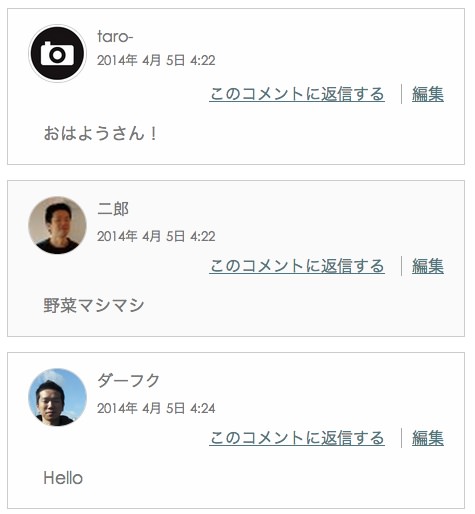Click the comment text Hello
Screen dimensions: 475x514
(x=63, y=478)
